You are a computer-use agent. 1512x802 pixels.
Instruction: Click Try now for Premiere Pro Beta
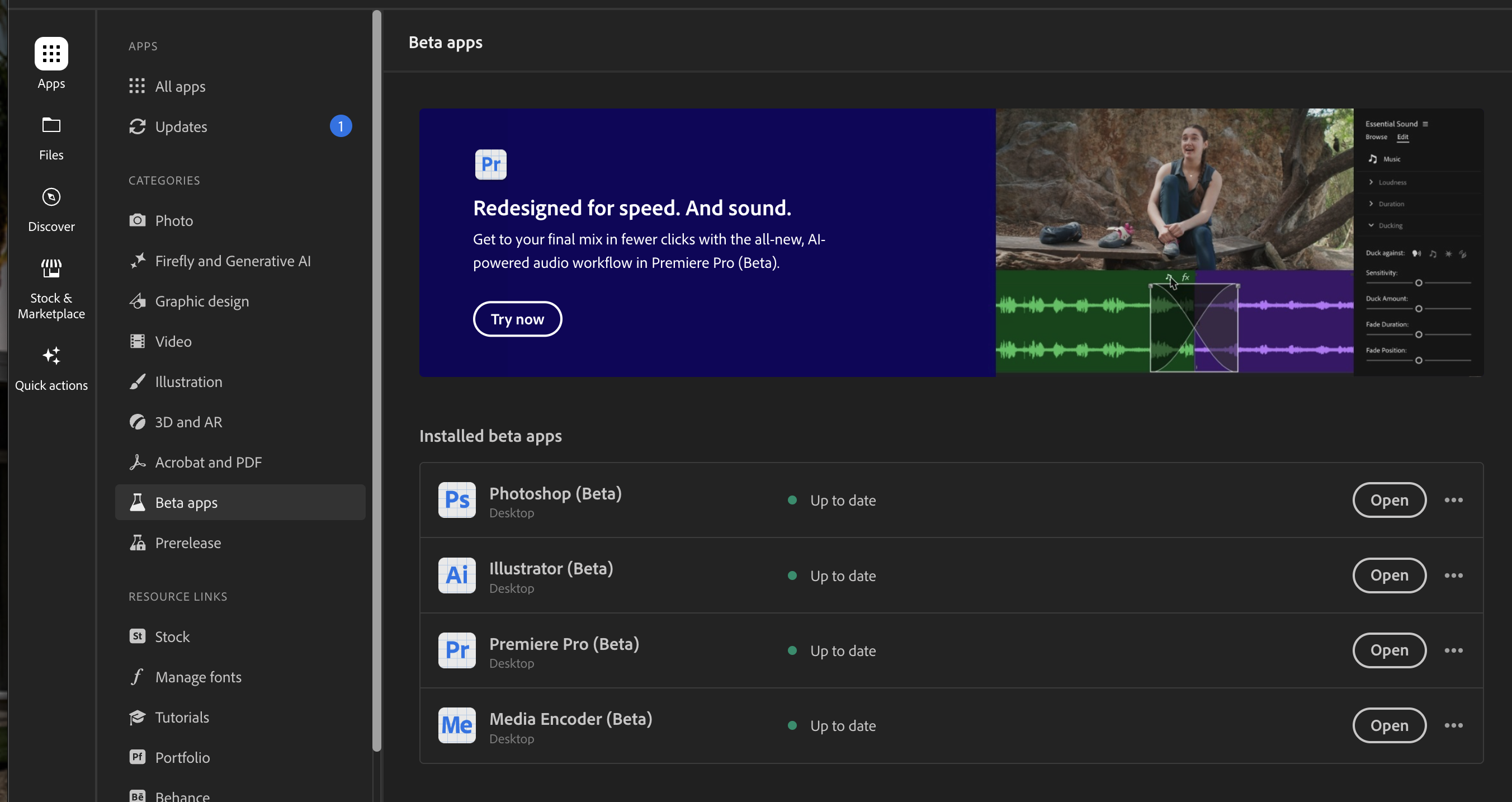click(517, 318)
